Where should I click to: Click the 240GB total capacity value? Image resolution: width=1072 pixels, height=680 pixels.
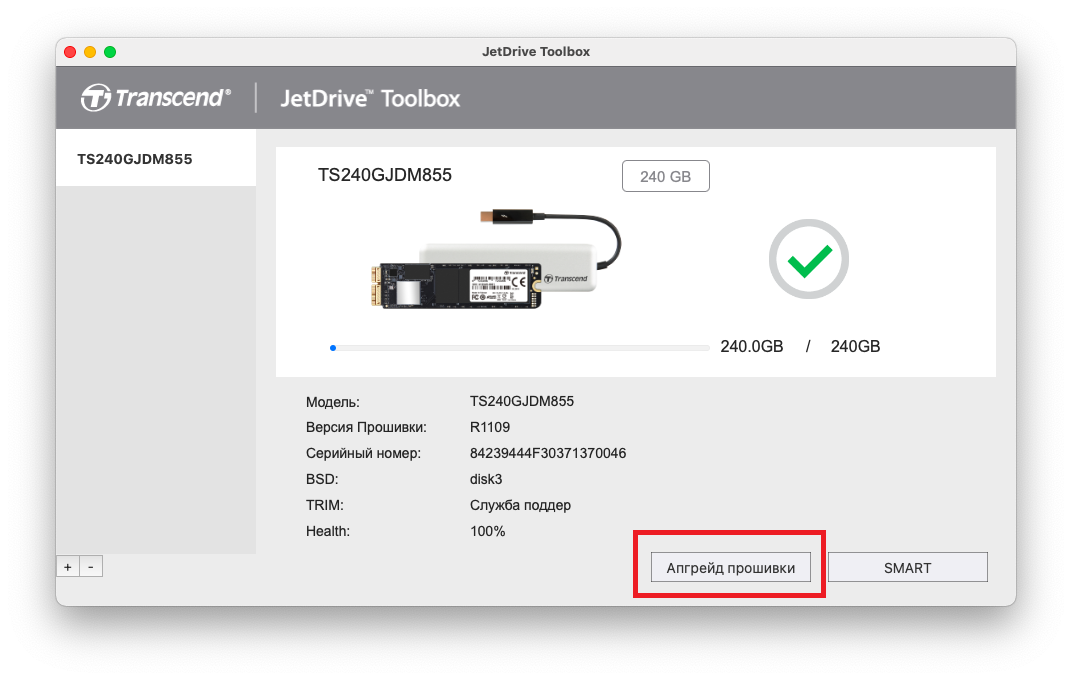(x=855, y=346)
